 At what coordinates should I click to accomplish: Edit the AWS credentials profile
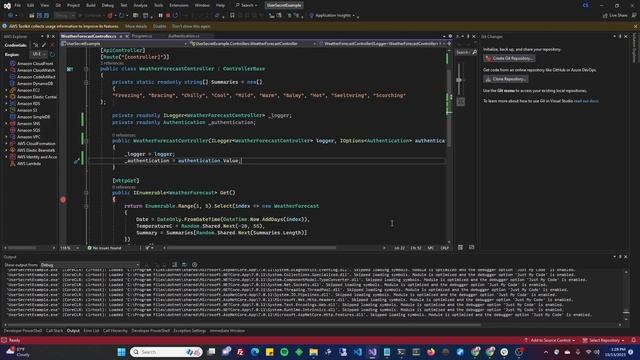(x=44, y=45)
